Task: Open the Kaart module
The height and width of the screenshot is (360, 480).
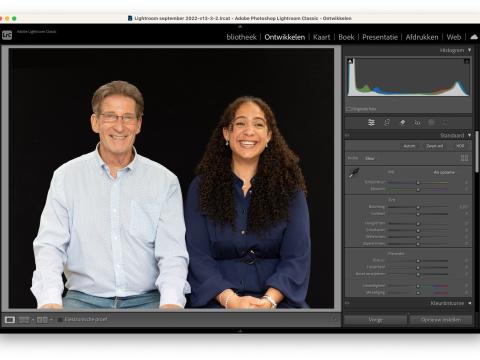Action: [321, 37]
